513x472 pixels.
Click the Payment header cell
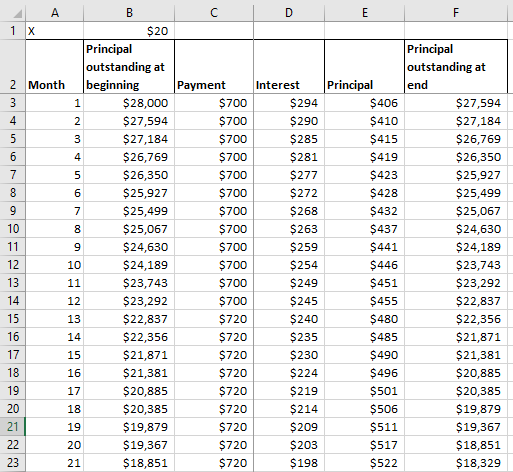[x=214, y=67]
